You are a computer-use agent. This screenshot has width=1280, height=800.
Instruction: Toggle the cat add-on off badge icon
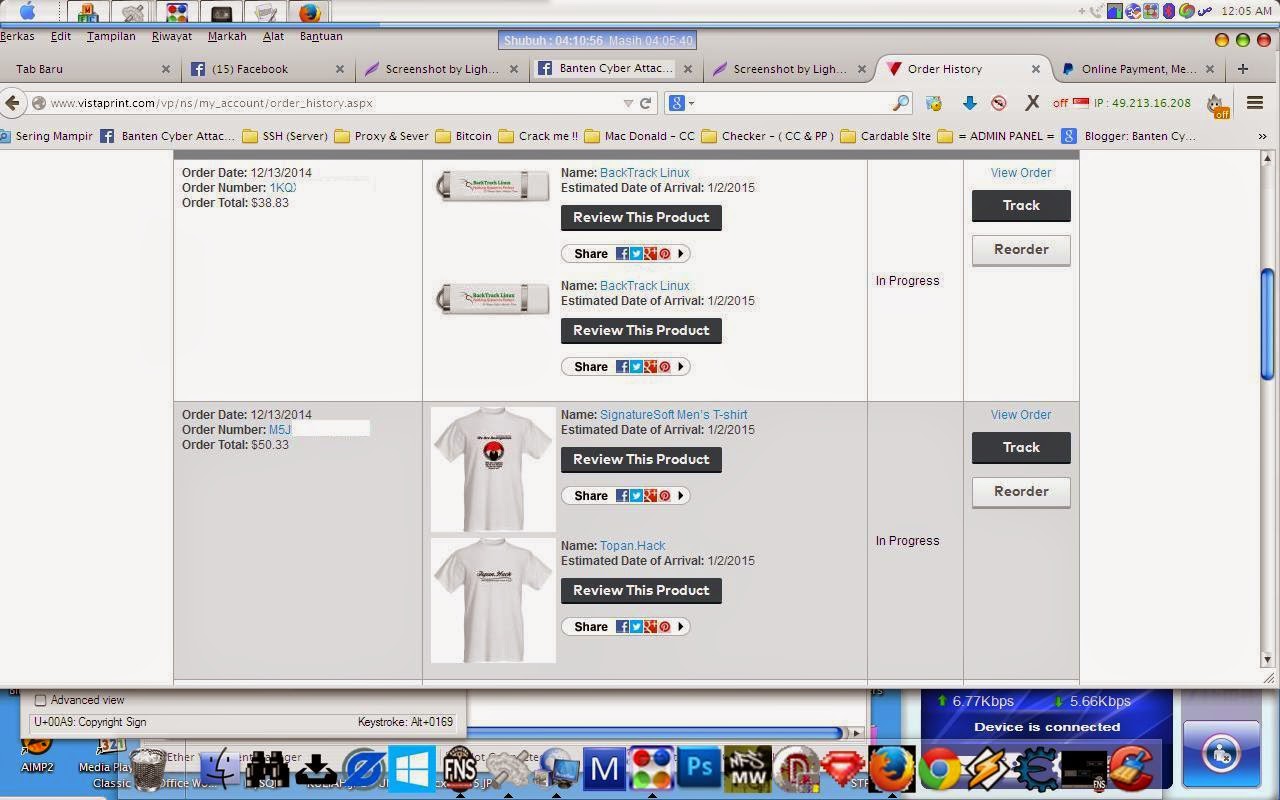1216,104
